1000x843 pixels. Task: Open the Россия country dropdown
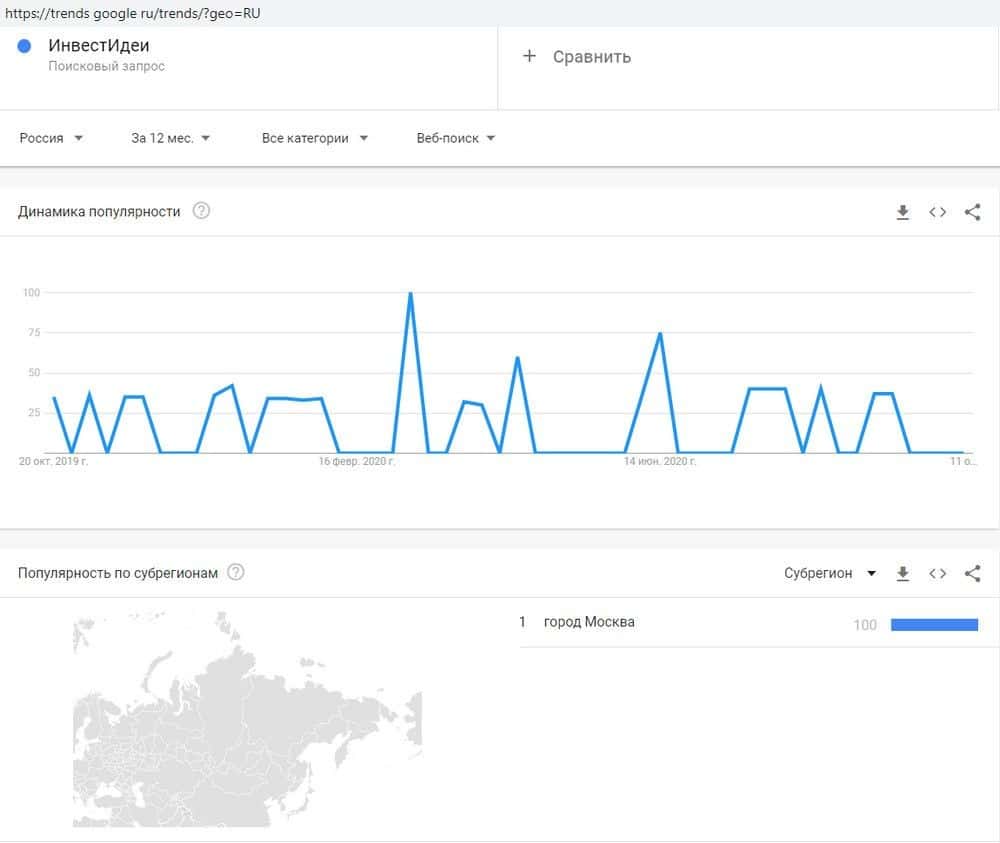(x=51, y=138)
